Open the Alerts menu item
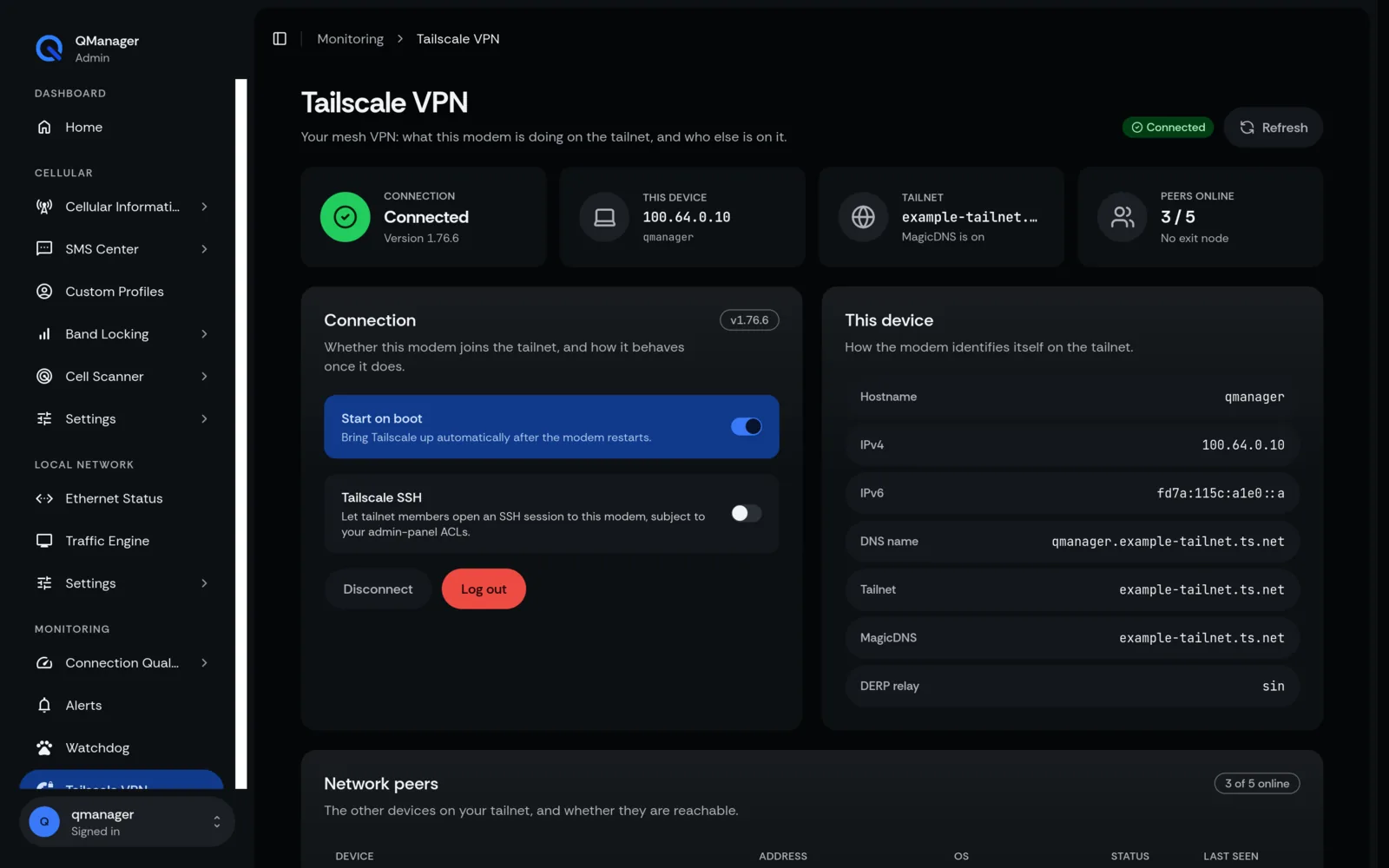 pyautogui.click(x=122, y=705)
